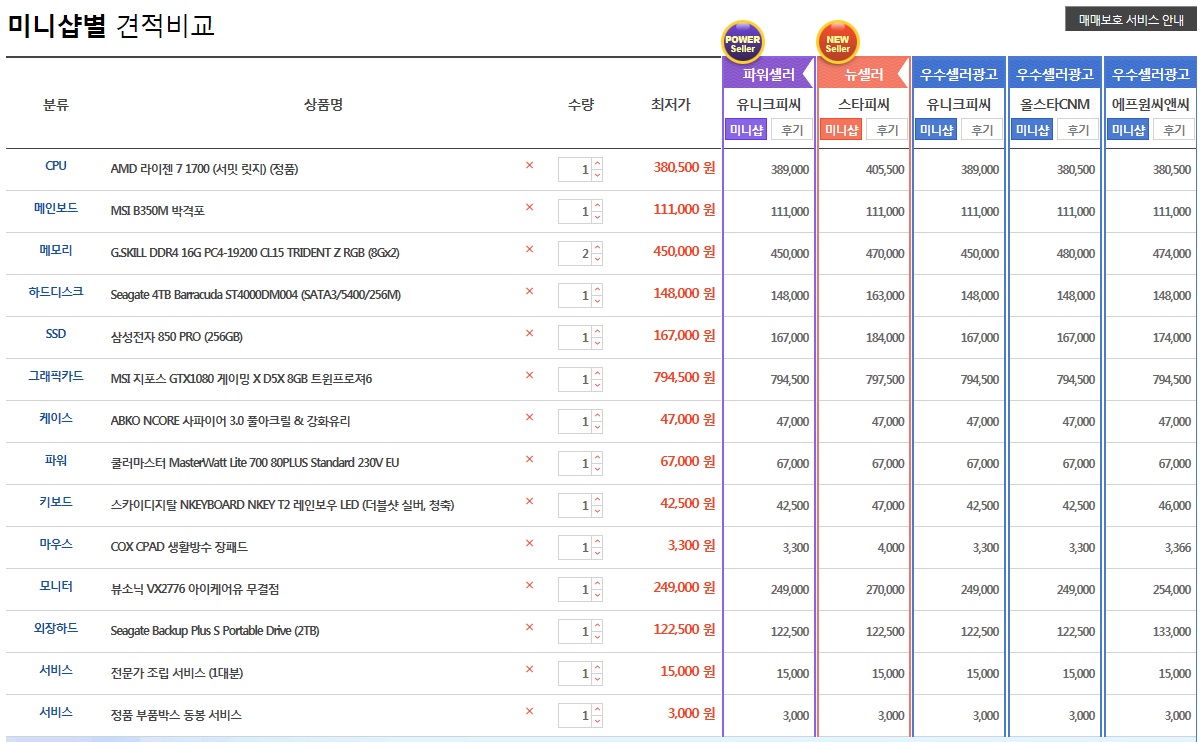The height and width of the screenshot is (742, 1202).
Task: Open 미니샵 for 에프원씨앤씨
Action: coord(1128,130)
